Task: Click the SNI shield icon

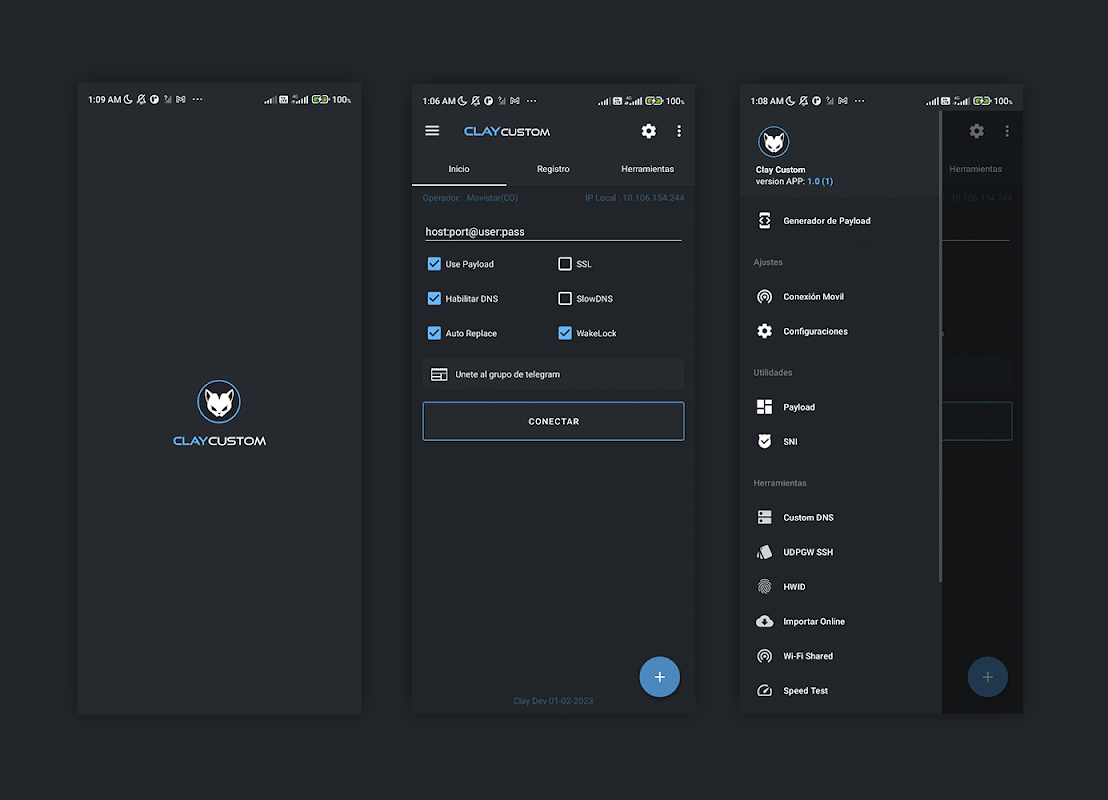Action: tap(765, 441)
